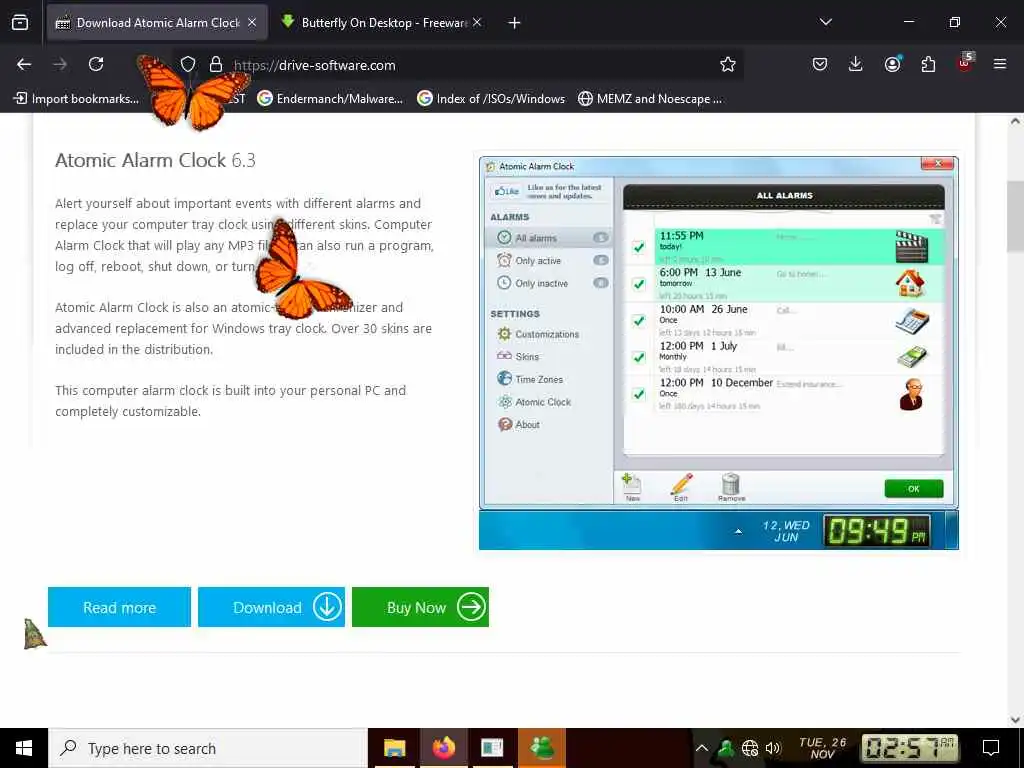Screen dimensions: 1024x768
Task: Toggle checkbox for the 10 December alarm
Action: (639, 394)
